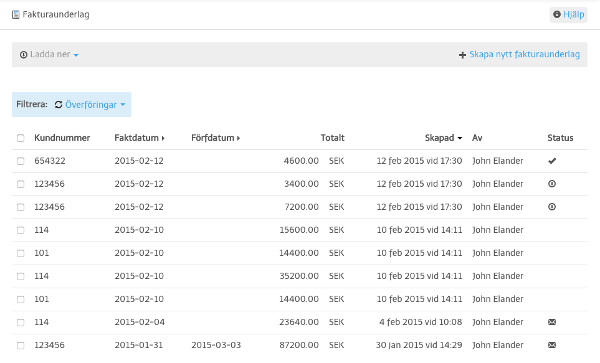The height and width of the screenshot is (363, 600).
Task: Click the Fakturaunderlag page title
Action: 56,15
